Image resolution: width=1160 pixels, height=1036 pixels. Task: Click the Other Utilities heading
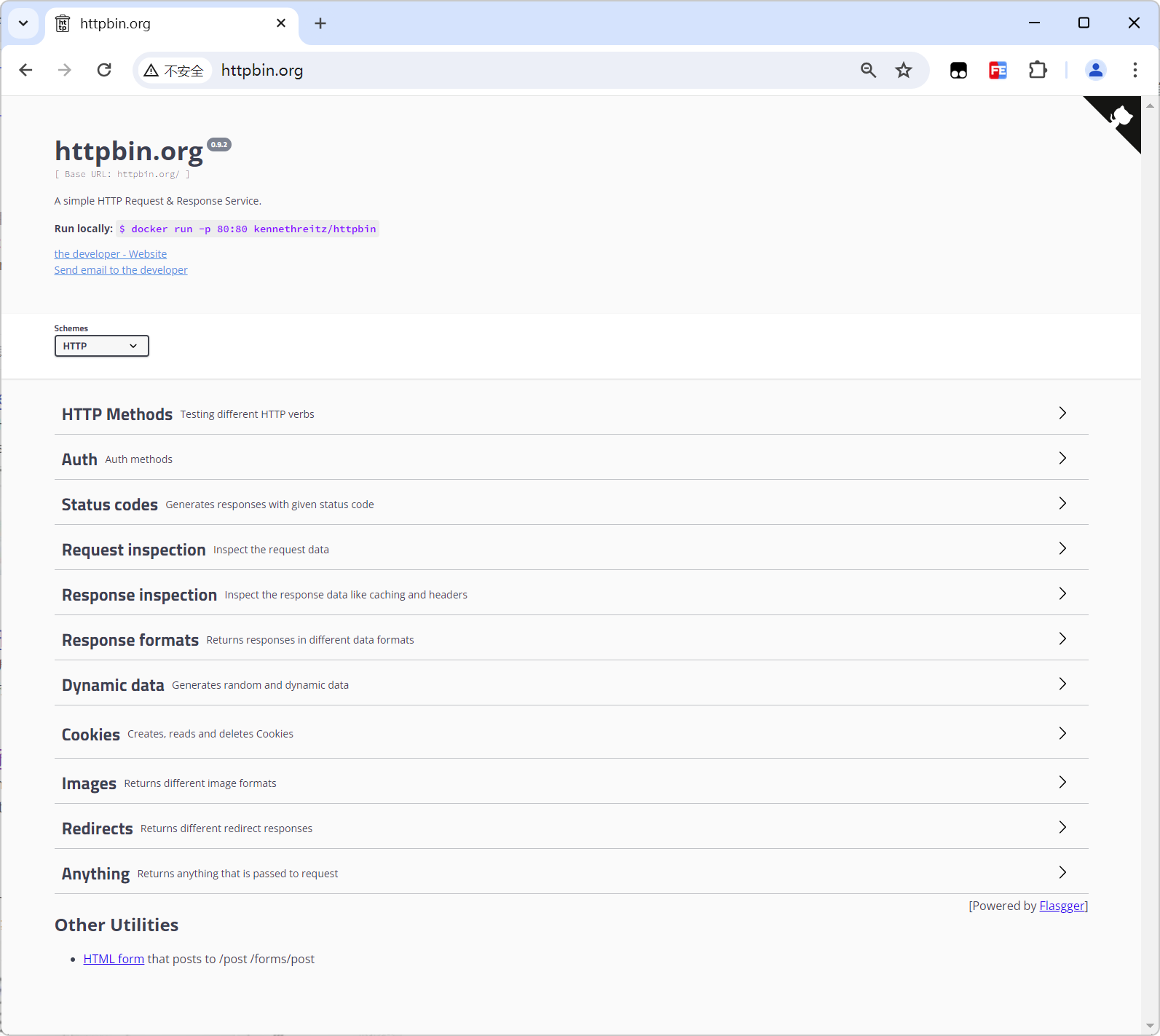[117, 925]
